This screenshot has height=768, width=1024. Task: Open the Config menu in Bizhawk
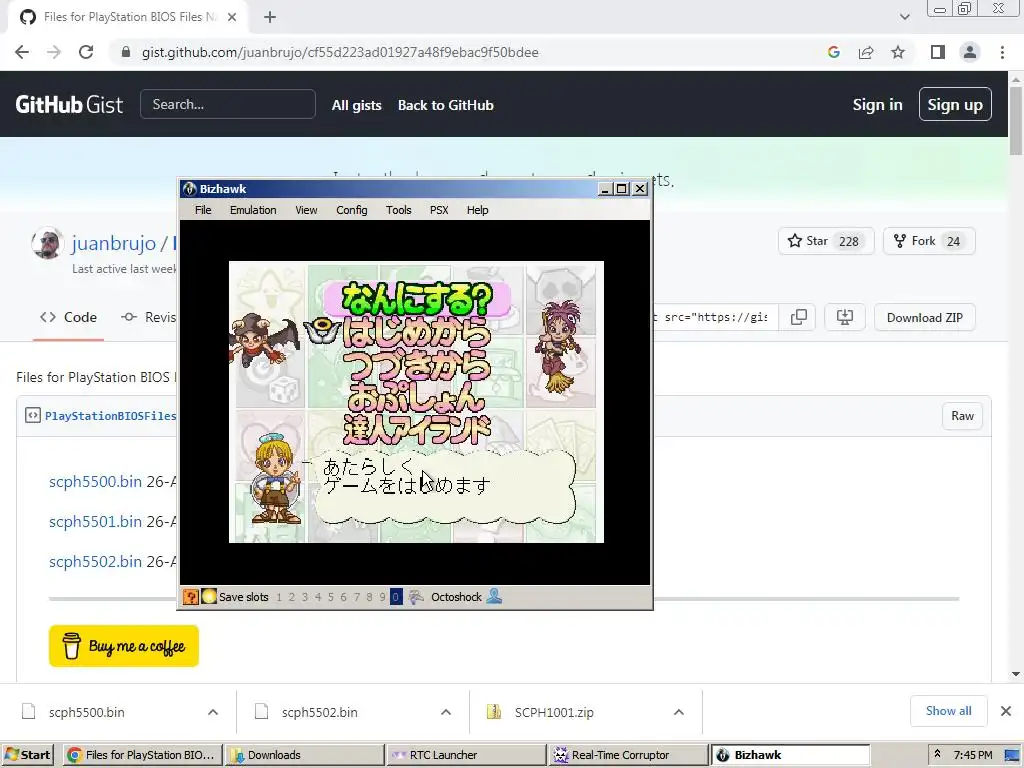pos(351,210)
